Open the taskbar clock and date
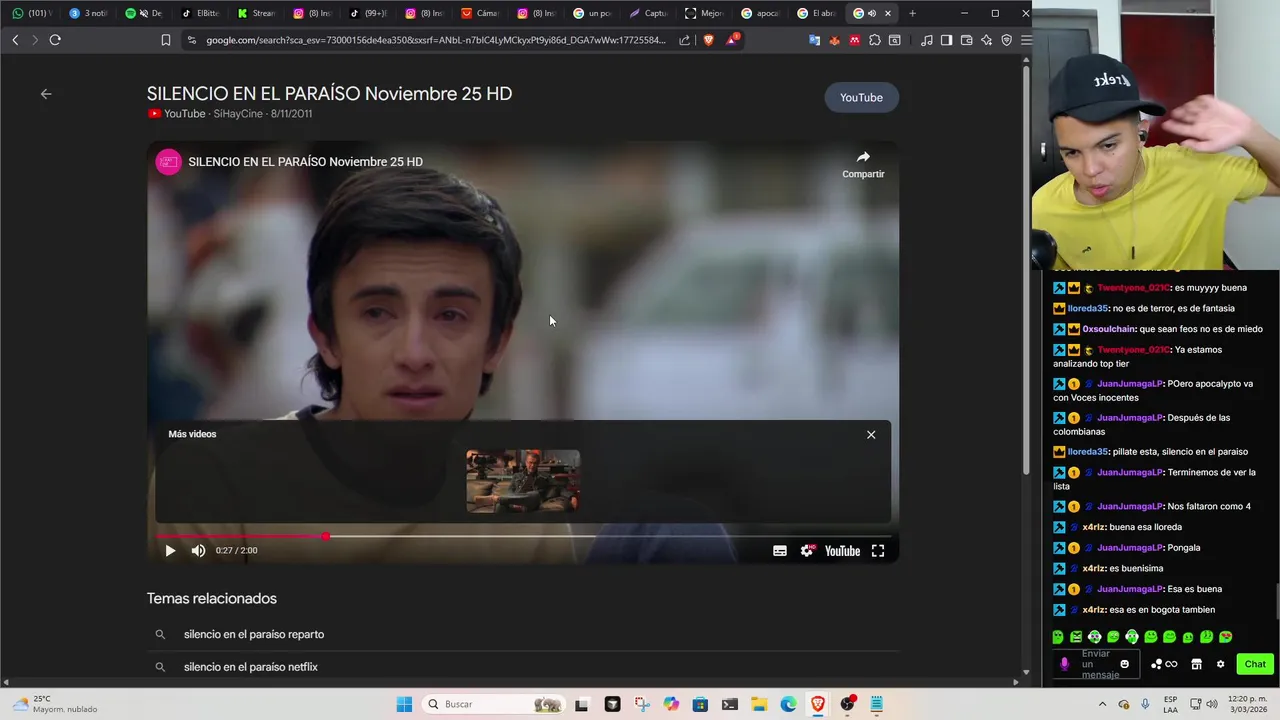The width and height of the screenshot is (1280, 720). click(1247, 704)
